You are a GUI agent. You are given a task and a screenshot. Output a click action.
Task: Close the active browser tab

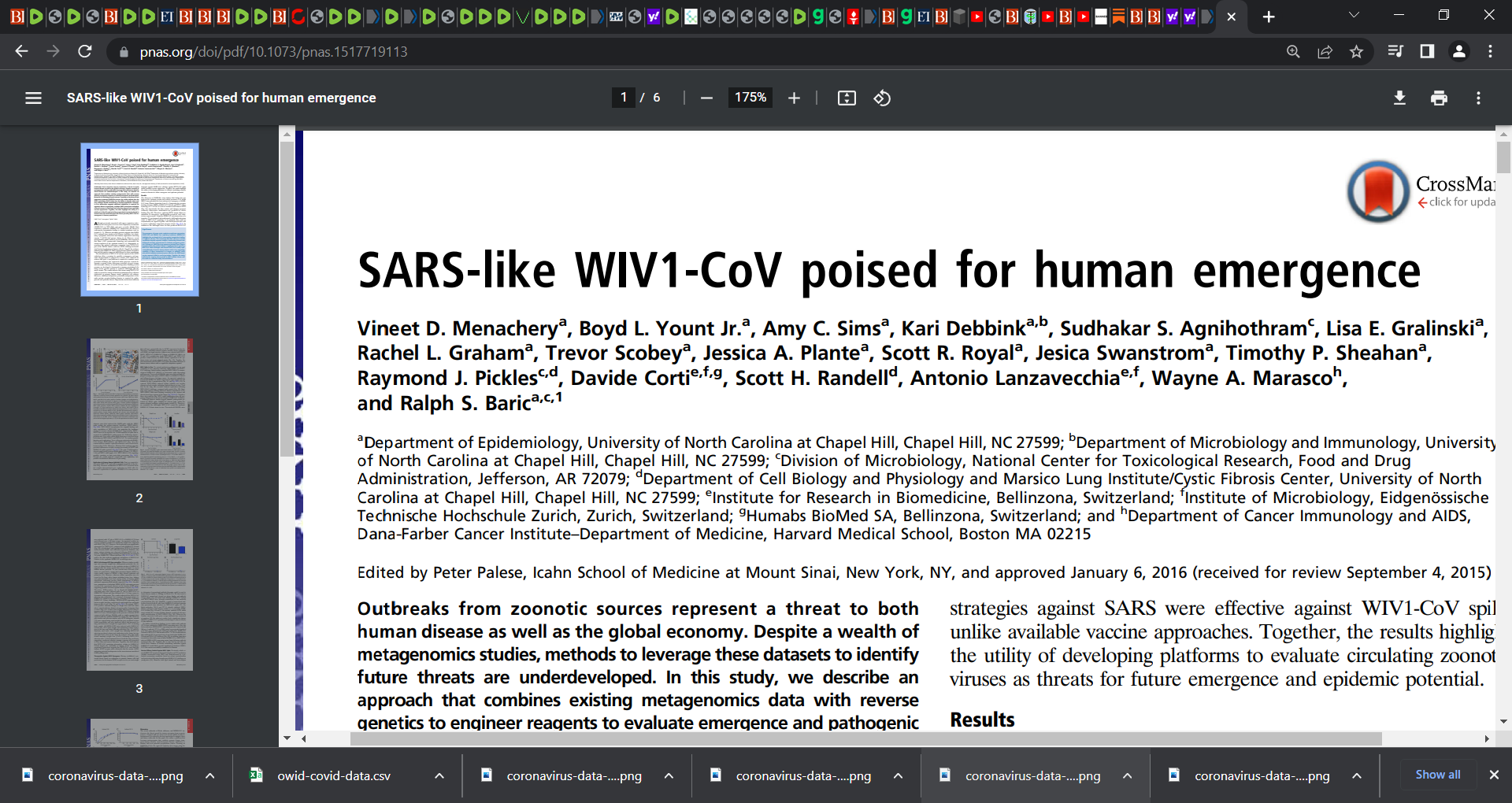(x=1232, y=17)
